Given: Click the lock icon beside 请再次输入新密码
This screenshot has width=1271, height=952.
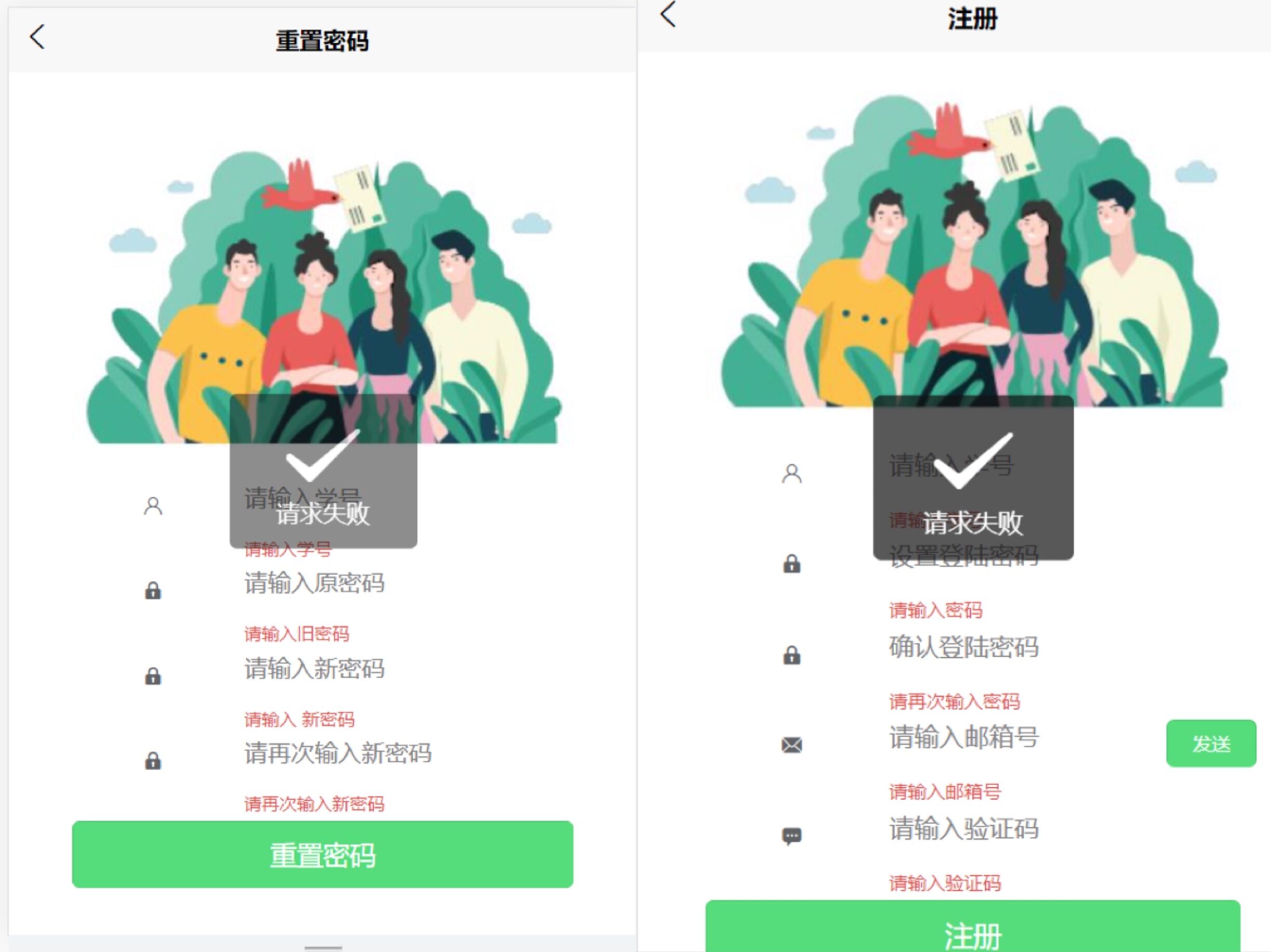Looking at the screenshot, I should (x=153, y=760).
